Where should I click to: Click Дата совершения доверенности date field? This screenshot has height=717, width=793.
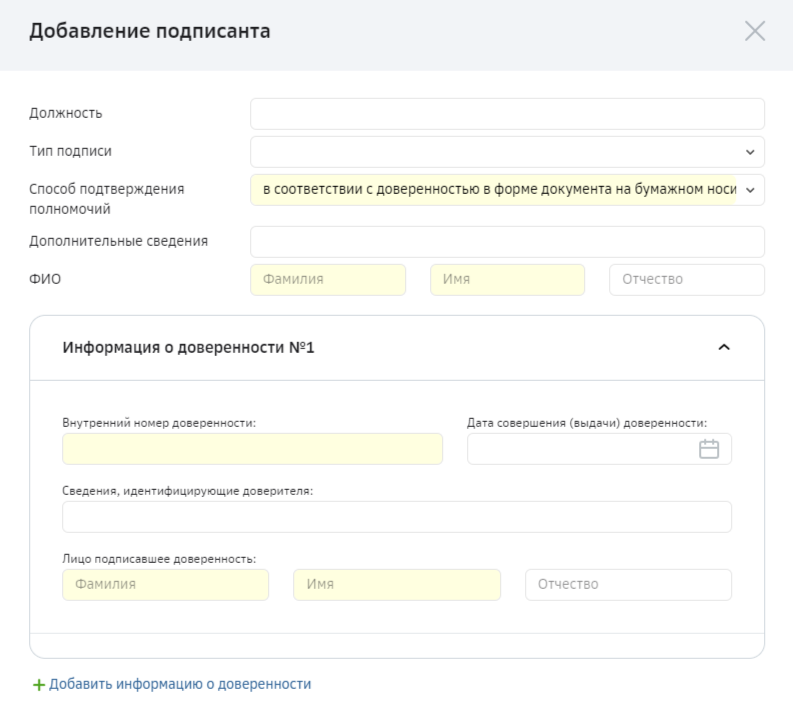[x=599, y=449]
